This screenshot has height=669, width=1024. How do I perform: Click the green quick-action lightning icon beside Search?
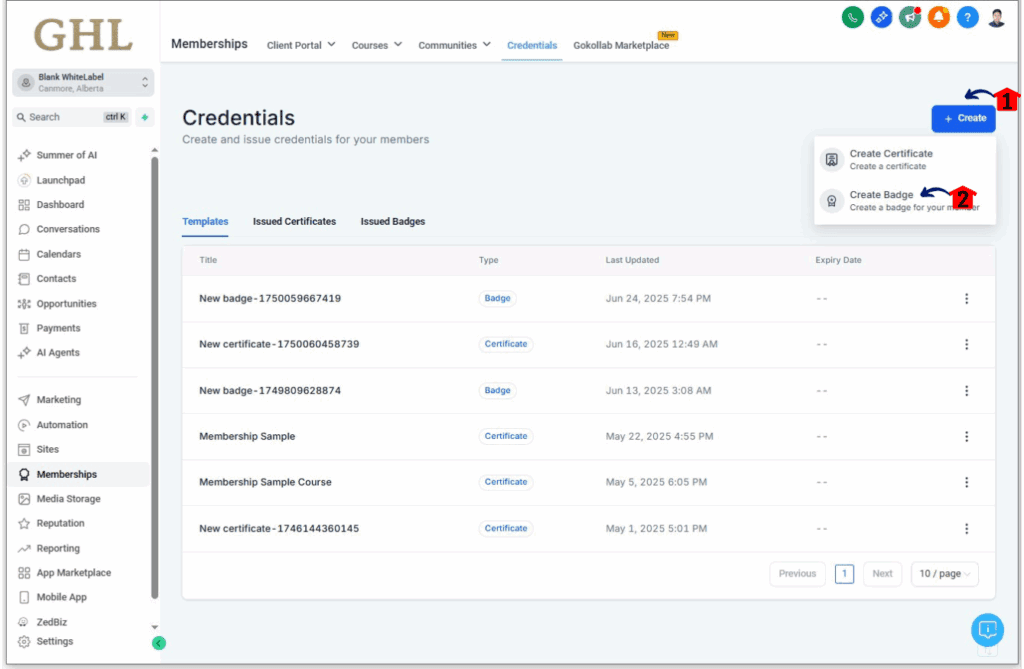pos(145,117)
